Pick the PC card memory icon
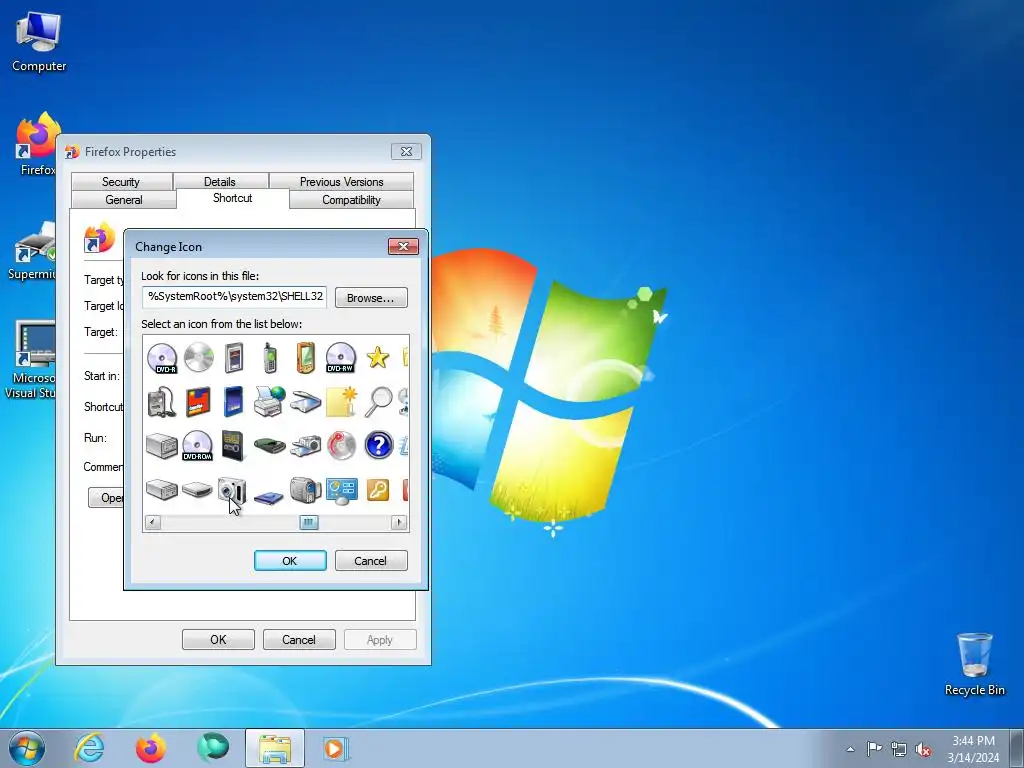 click(x=233, y=358)
